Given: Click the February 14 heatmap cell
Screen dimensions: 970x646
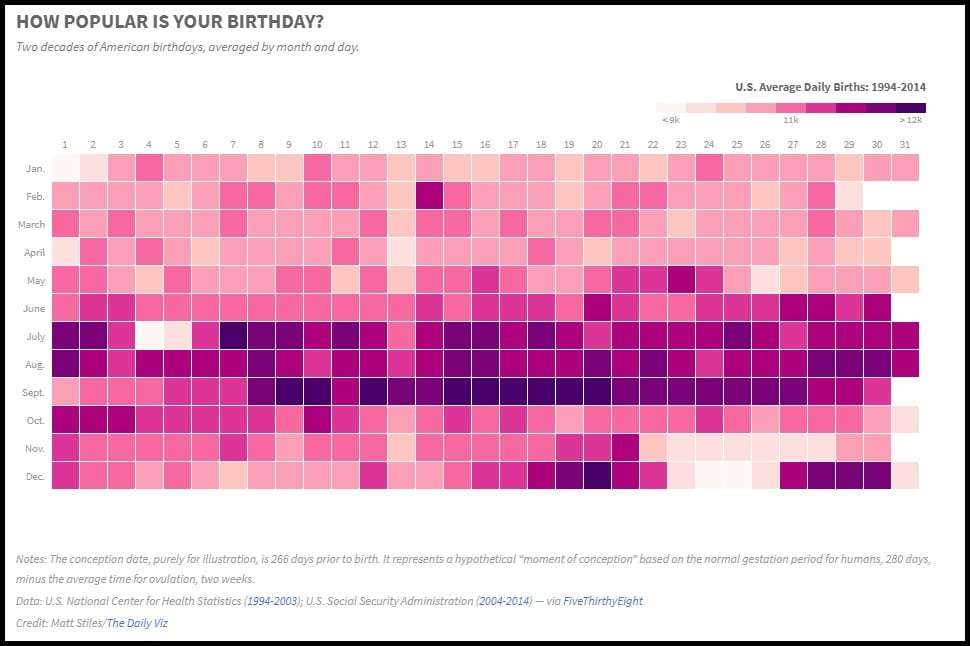Looking at the screenshot, I should pyautogui.click(x=429, y=195).
